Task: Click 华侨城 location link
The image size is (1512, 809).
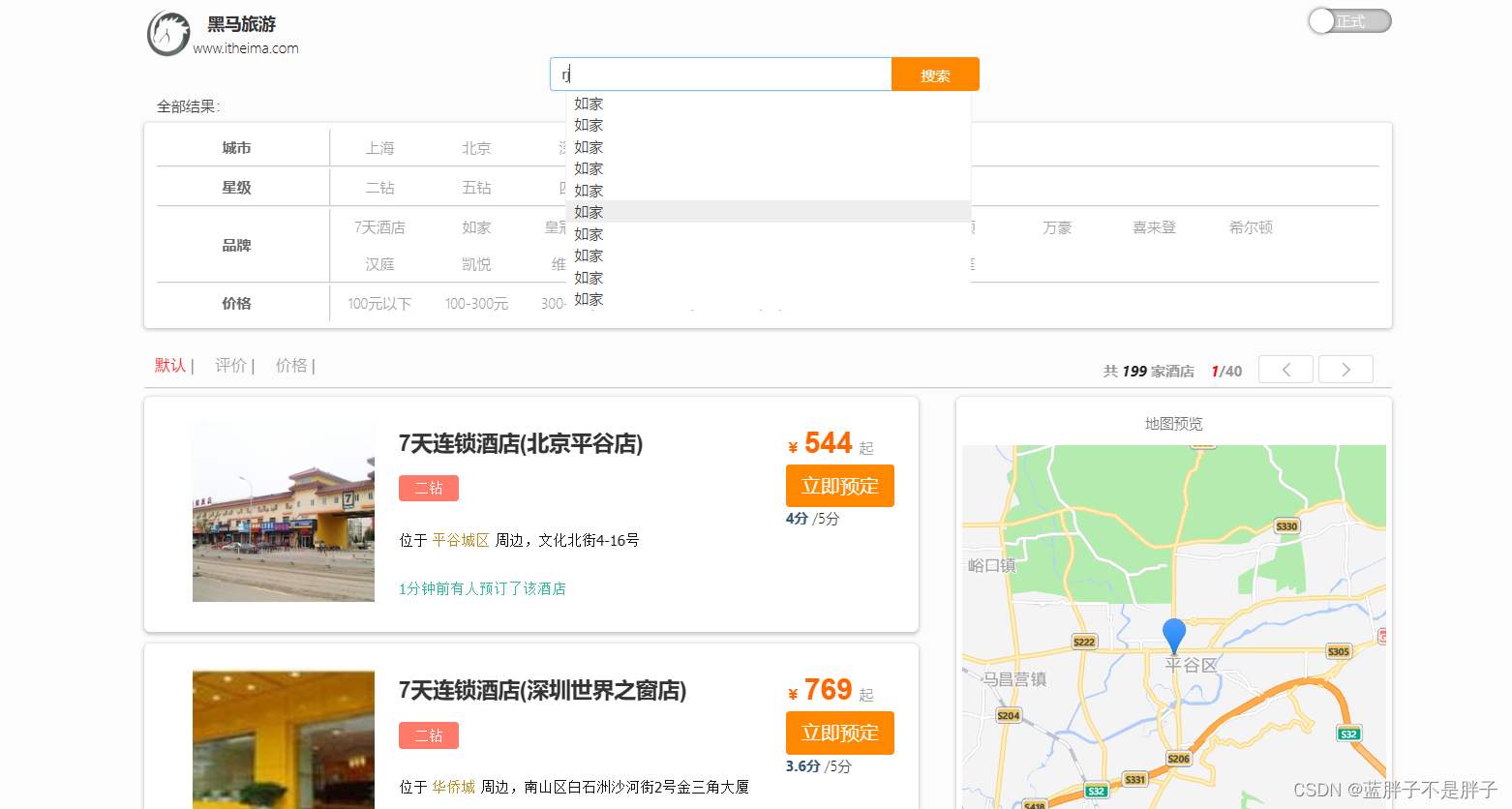Action: click(x=453, y=787)
